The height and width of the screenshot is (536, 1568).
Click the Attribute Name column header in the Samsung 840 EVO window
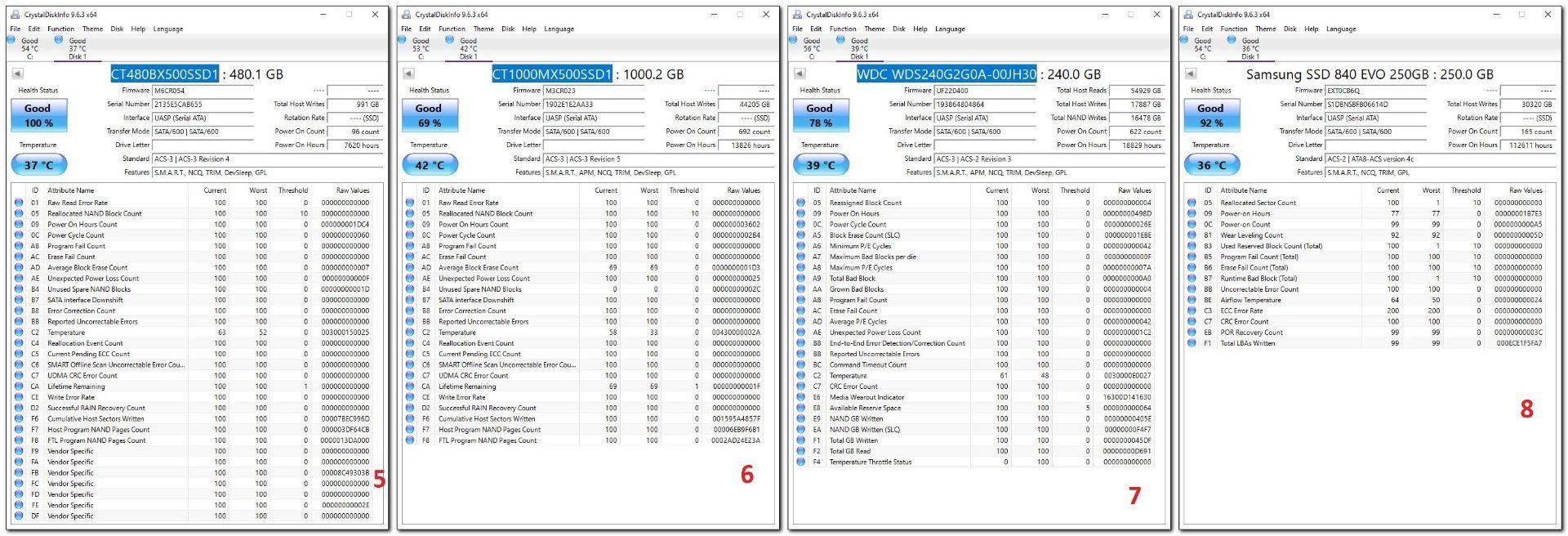1244,190
